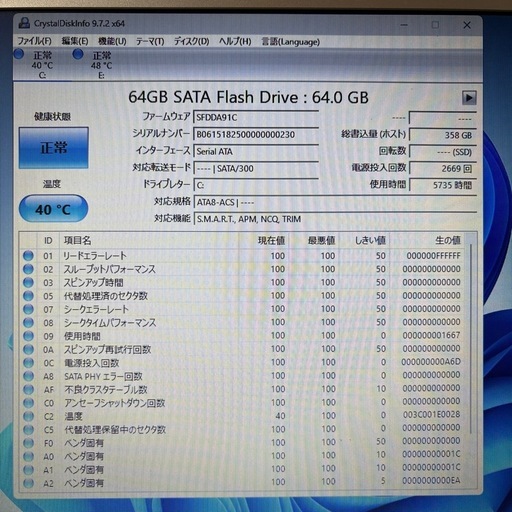Click the status icon for row 0C 電源投入回数
Screen dimensions: 512x512
28,362
